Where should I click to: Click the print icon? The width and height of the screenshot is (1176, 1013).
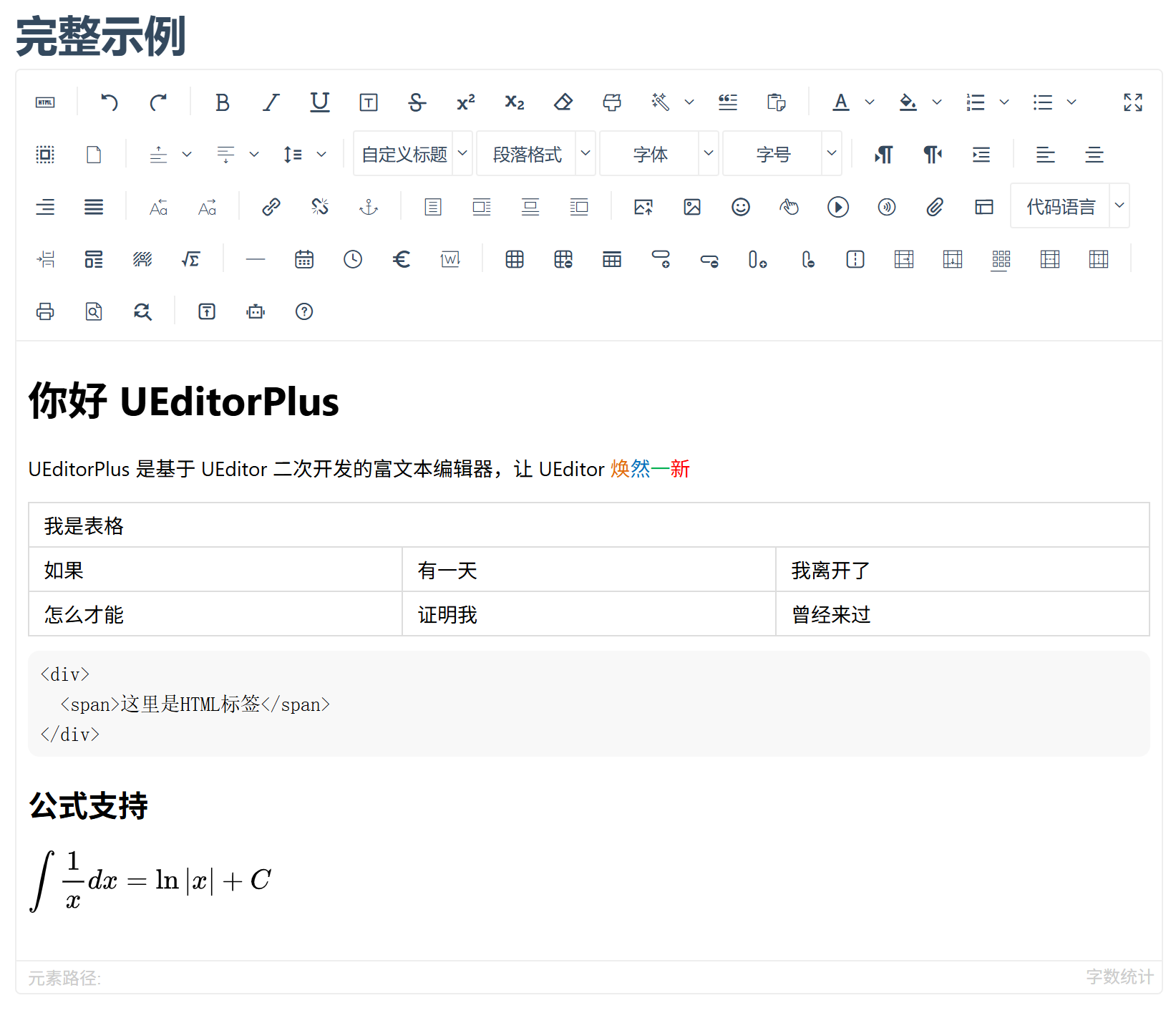(x=45, y=311)
